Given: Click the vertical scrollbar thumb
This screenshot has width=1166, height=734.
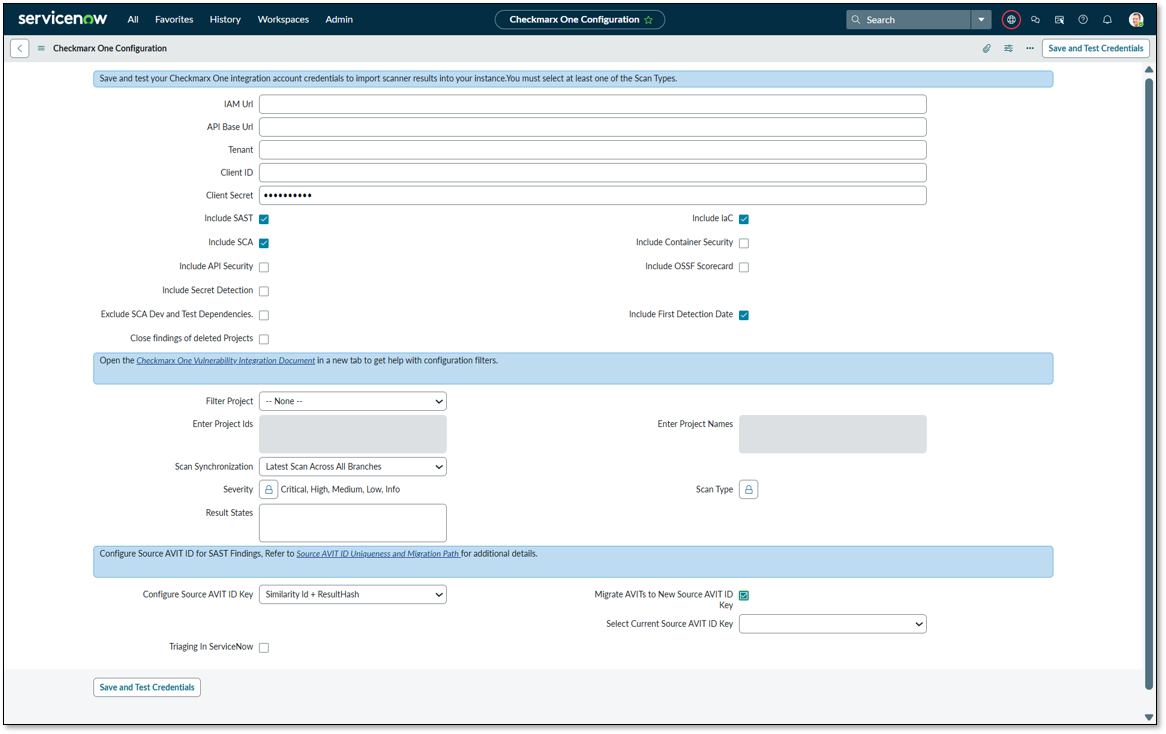Looking at the screenshot, I should 1150,383.
